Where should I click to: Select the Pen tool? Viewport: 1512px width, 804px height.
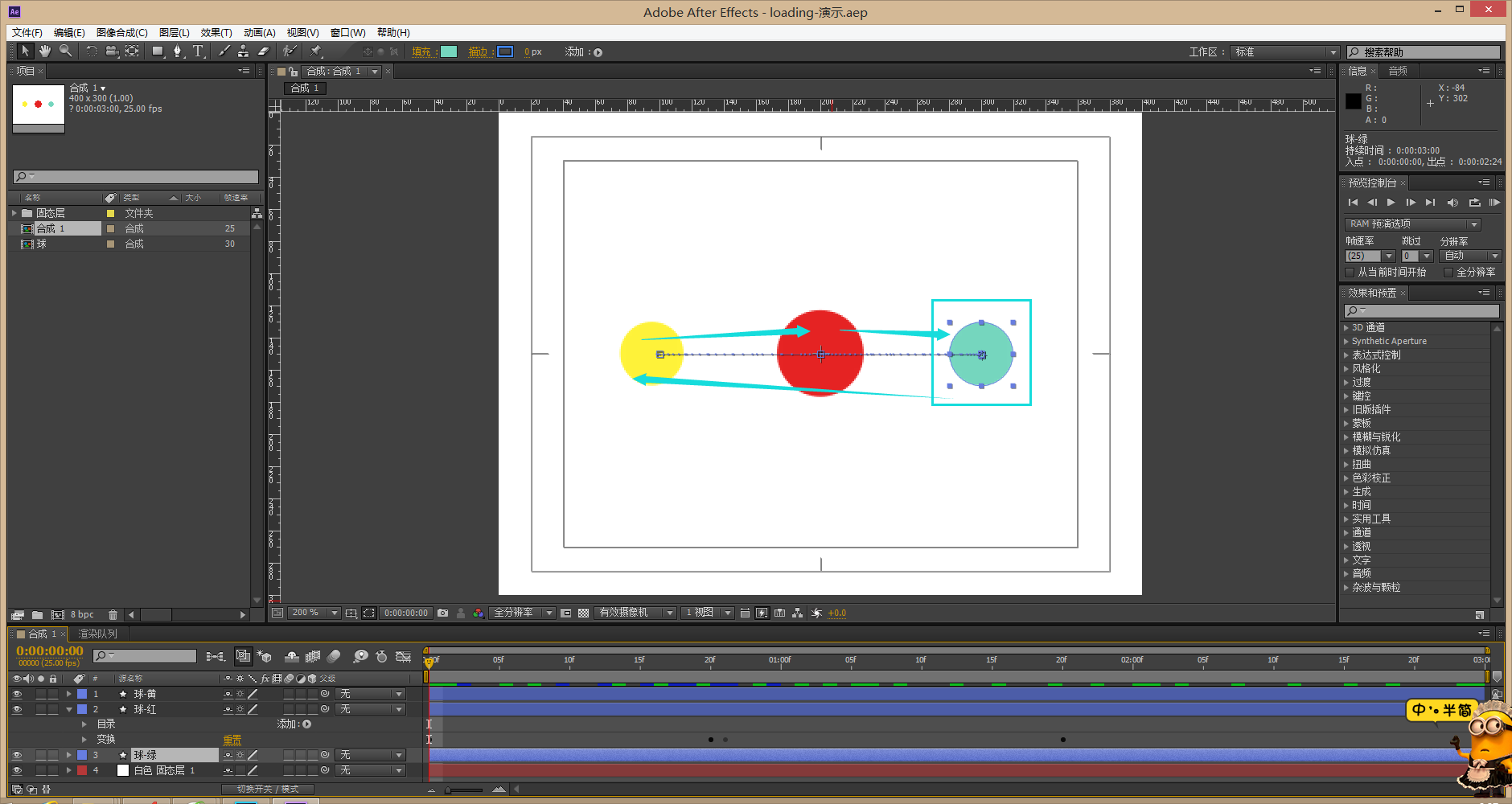click(x=178, y=51)
